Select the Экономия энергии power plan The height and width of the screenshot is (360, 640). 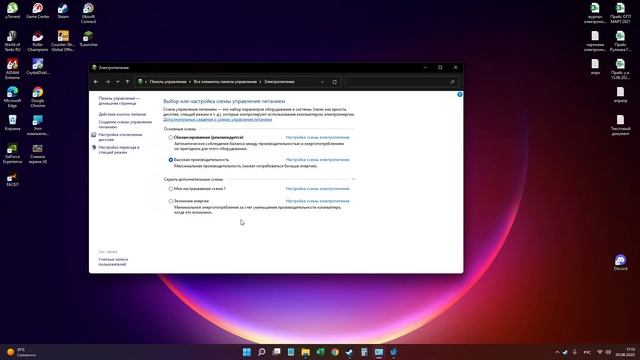(171, 201)
